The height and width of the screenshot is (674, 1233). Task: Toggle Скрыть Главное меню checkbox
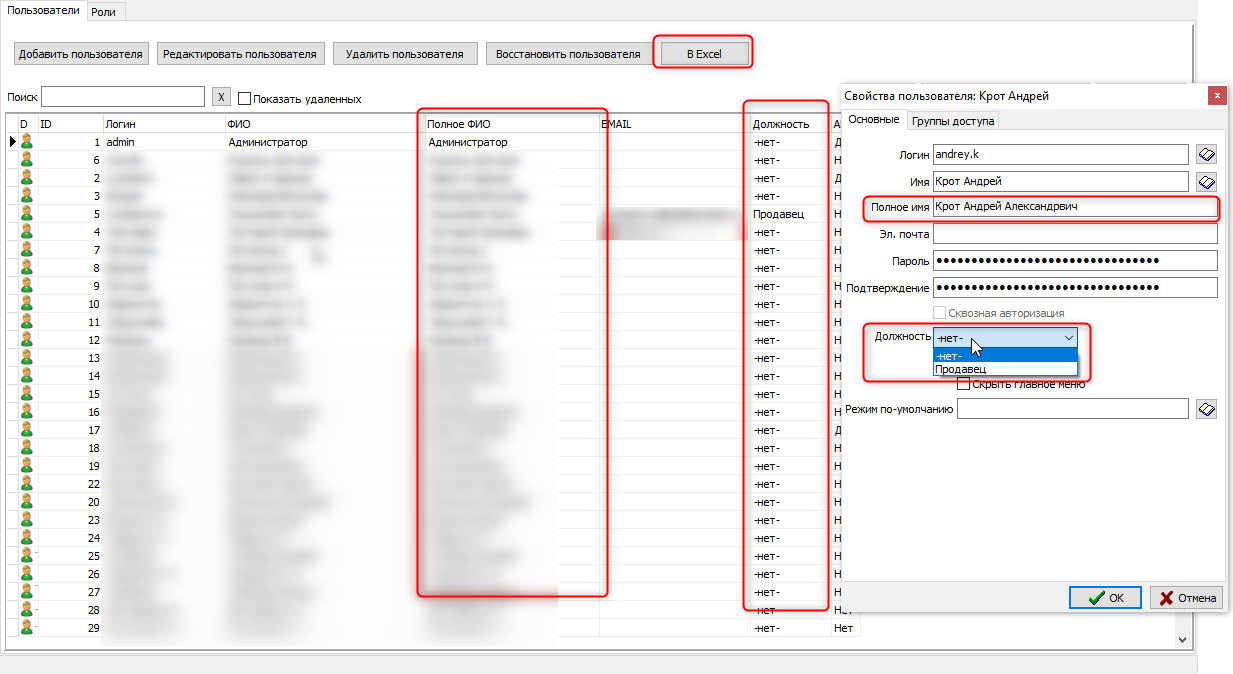click(964, 384)
